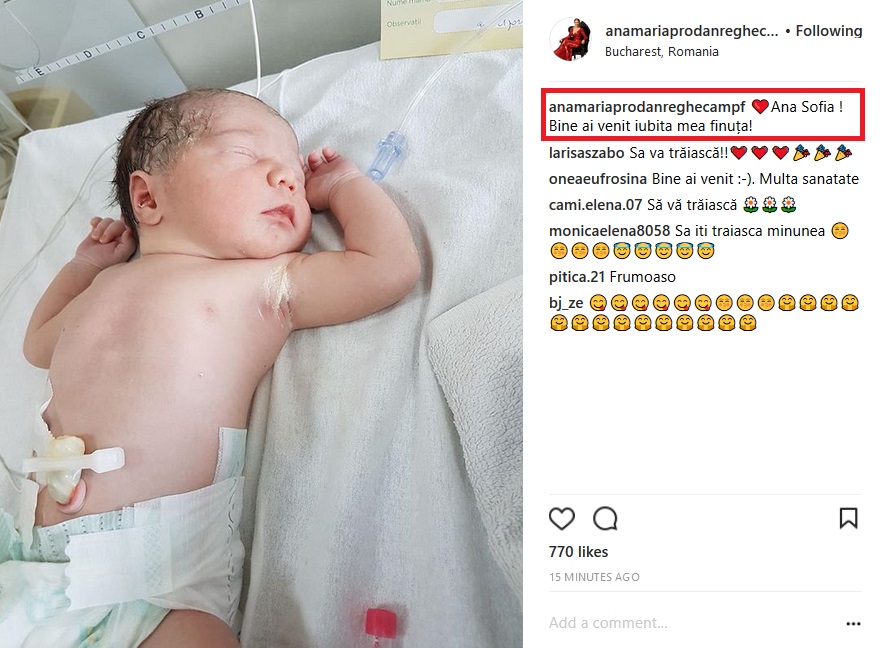The image size is (886, 648).
Task: View the 770 likes list
Action: (579, 551)
